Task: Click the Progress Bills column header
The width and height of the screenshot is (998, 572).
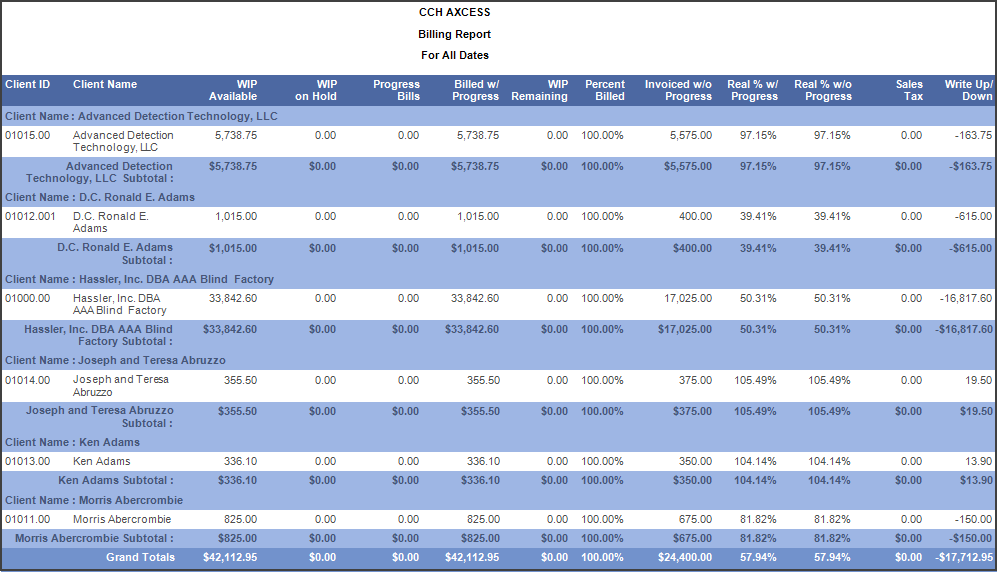Action: [396, 90]
